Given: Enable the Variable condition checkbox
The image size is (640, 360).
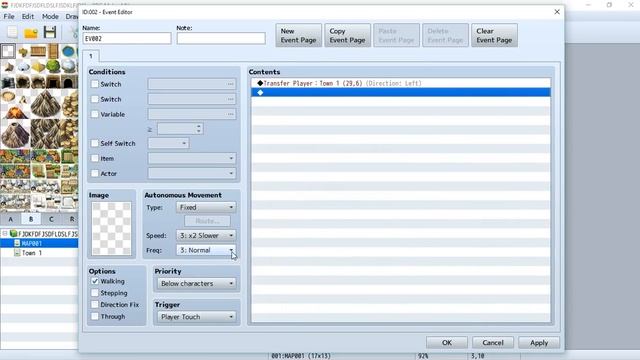Looking at the screenshot, I should pyautogui.click(x=95, y=114).
